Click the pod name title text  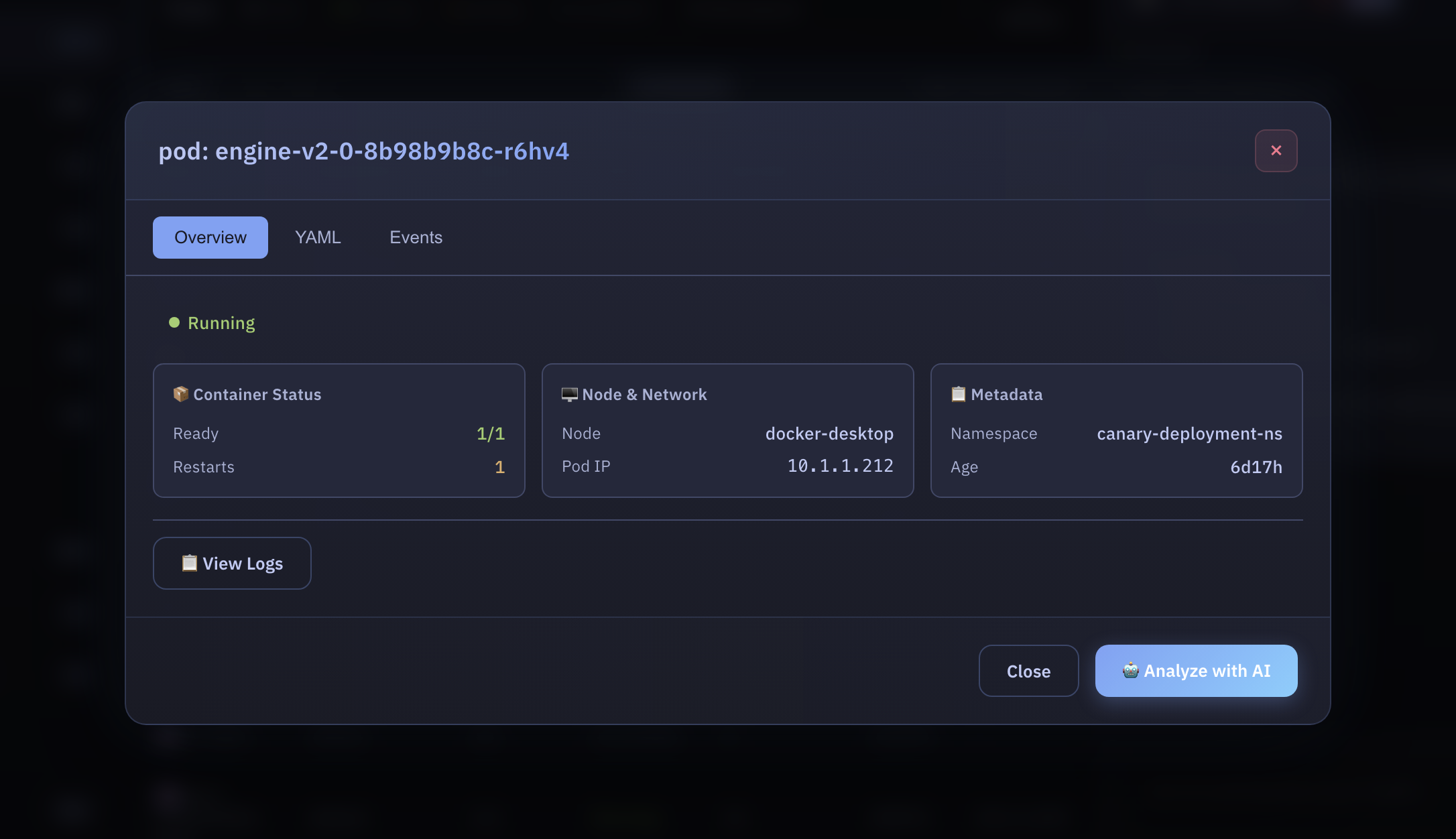(x=363, y=151)
